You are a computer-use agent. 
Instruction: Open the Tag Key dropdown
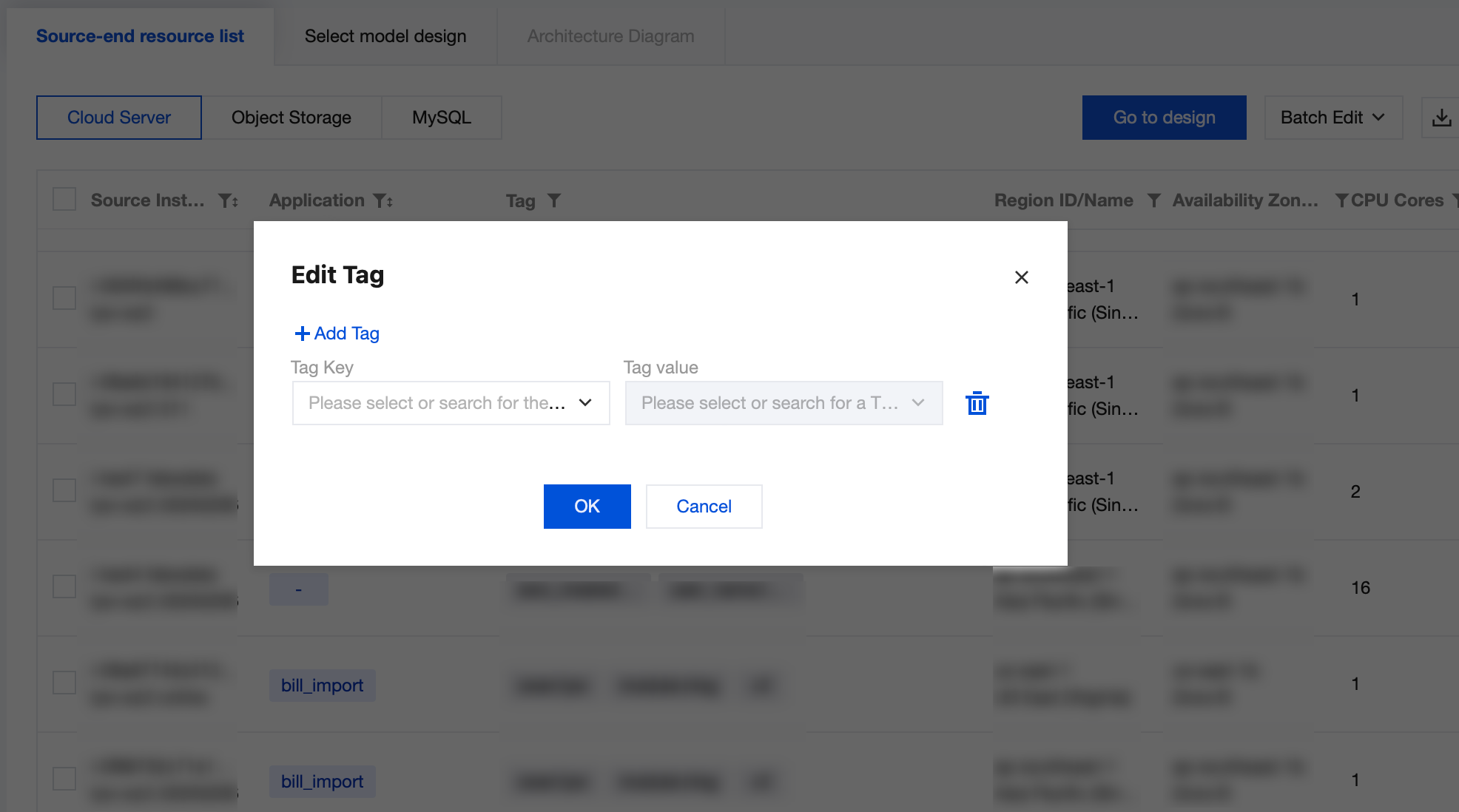click(451, 403)
